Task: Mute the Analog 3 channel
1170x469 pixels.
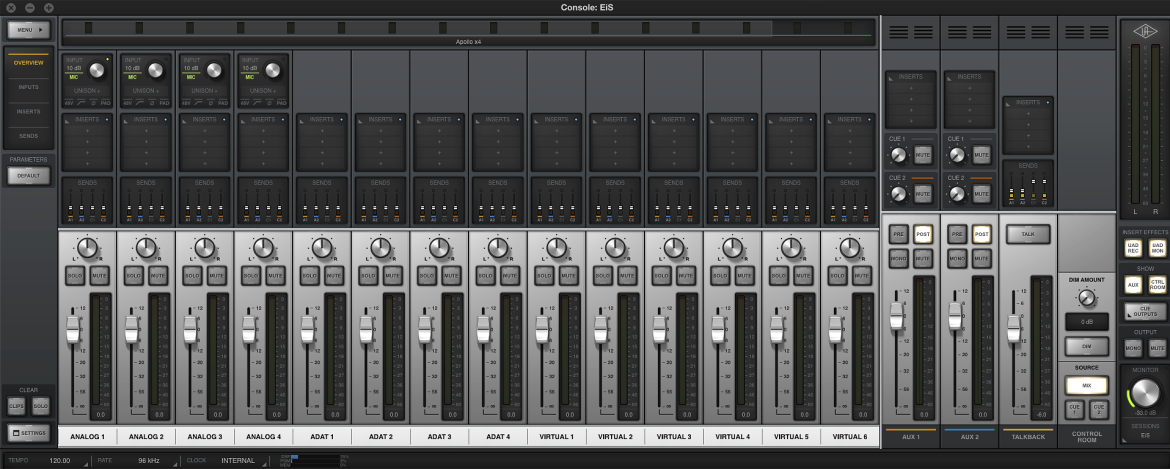Action: (x=216, y=275)
